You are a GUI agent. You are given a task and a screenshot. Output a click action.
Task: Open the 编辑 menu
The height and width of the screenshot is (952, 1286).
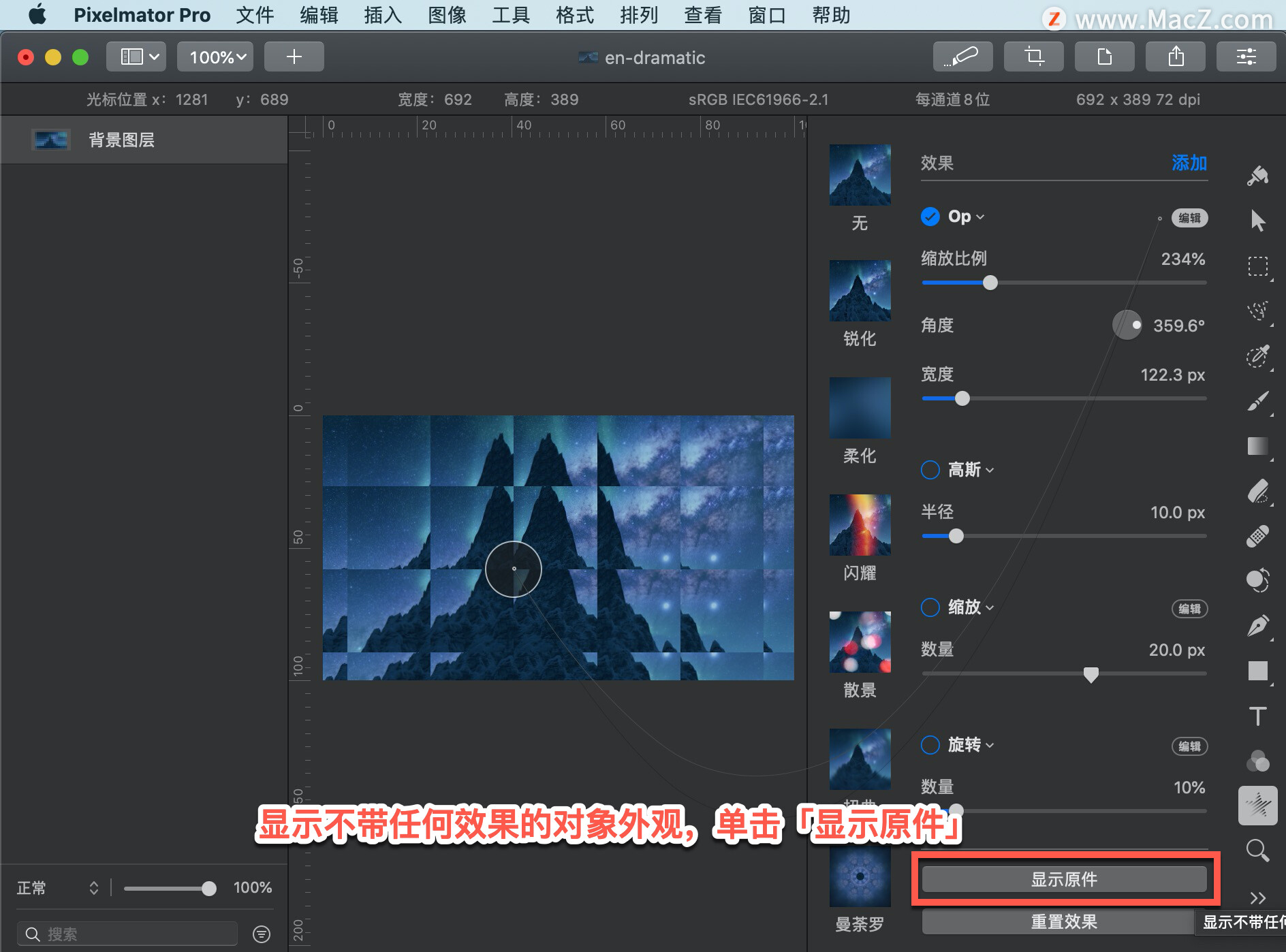pos(319,15)
